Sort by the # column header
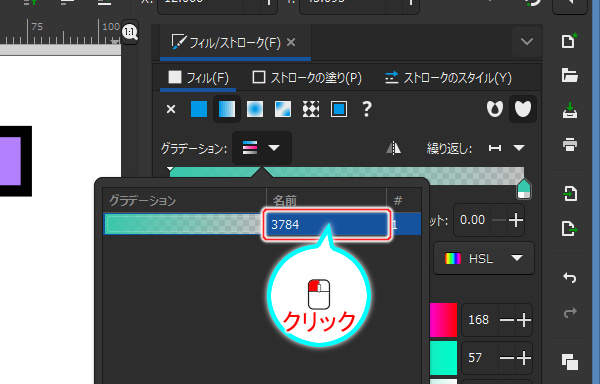The width and height of the screenshot is (600, 384). pyautogui.click(x=404, y=200)
